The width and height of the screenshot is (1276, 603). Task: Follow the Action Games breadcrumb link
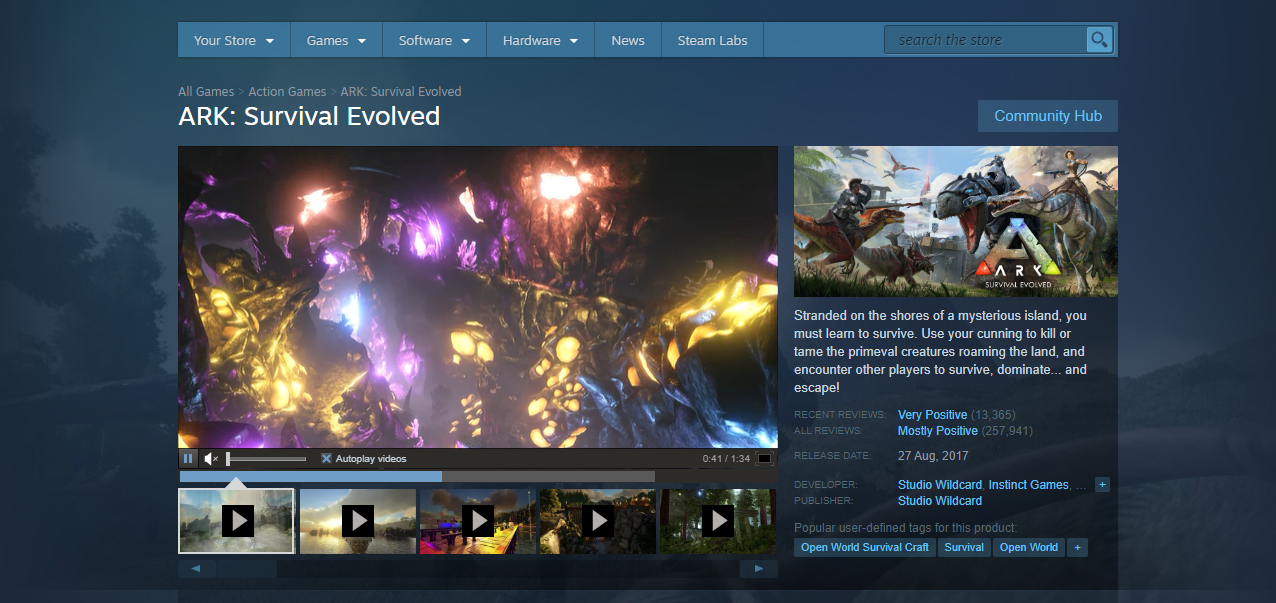click(287, 92)
